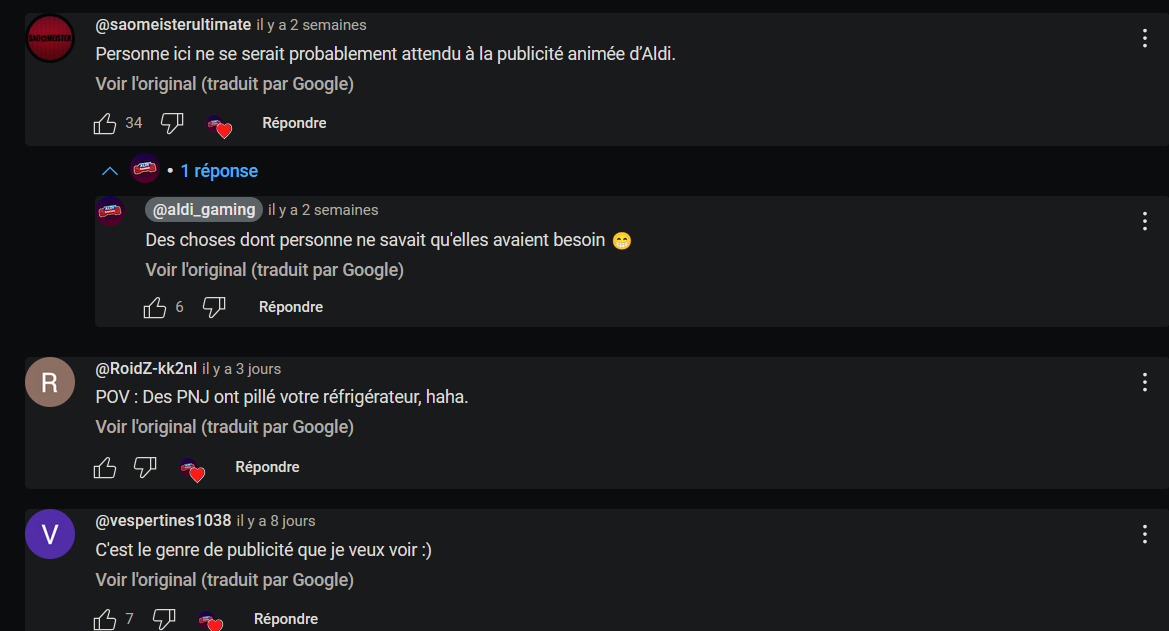This screenshot has height=631, width=1169.
Task: Click Répondre under the POV PNJ comment
Action: pos(268,467)
